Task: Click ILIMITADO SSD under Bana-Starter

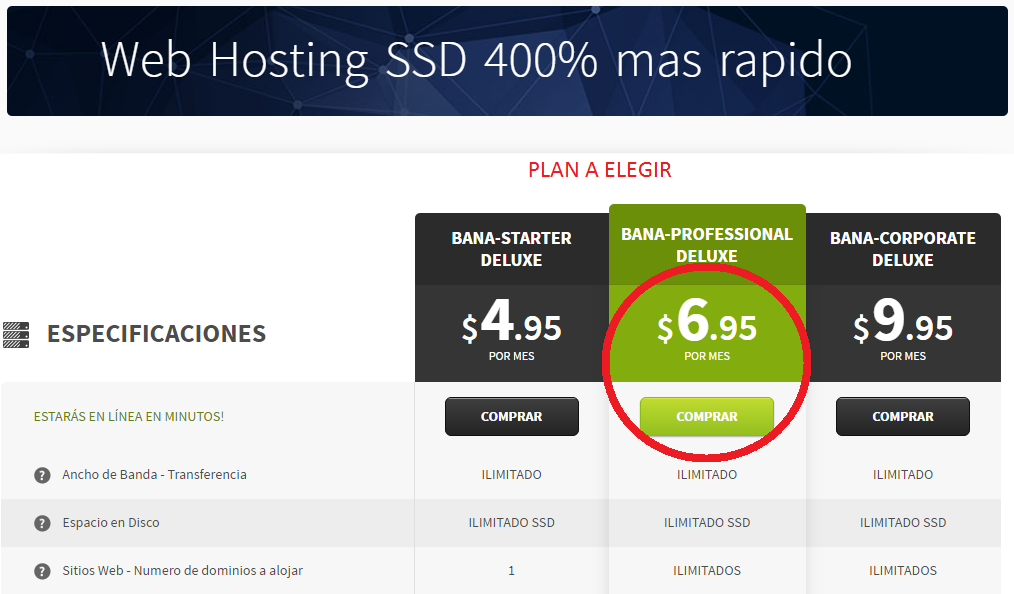Action: tap(512, 522)
